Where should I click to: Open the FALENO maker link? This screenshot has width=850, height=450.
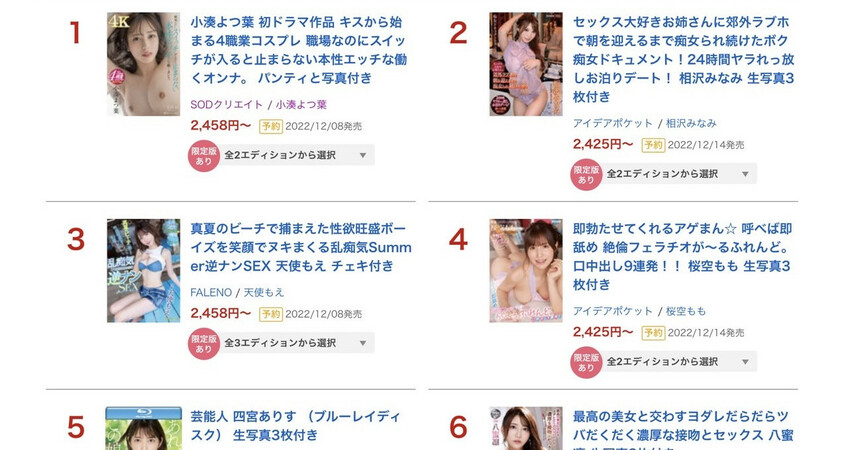(x=211, y=293)
